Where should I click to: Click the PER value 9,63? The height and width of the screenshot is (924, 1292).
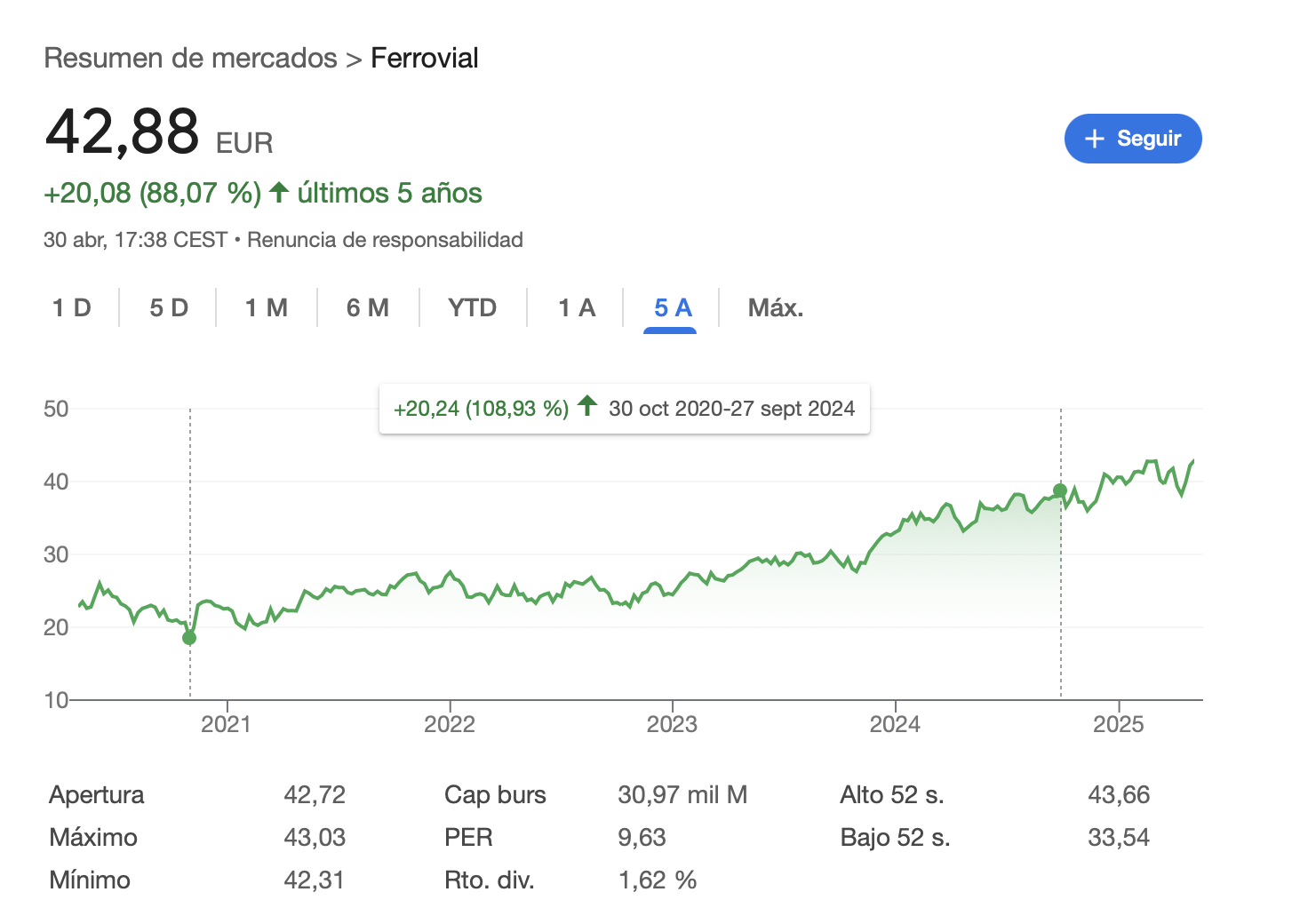pyautogui.click(x=642, y=837)
